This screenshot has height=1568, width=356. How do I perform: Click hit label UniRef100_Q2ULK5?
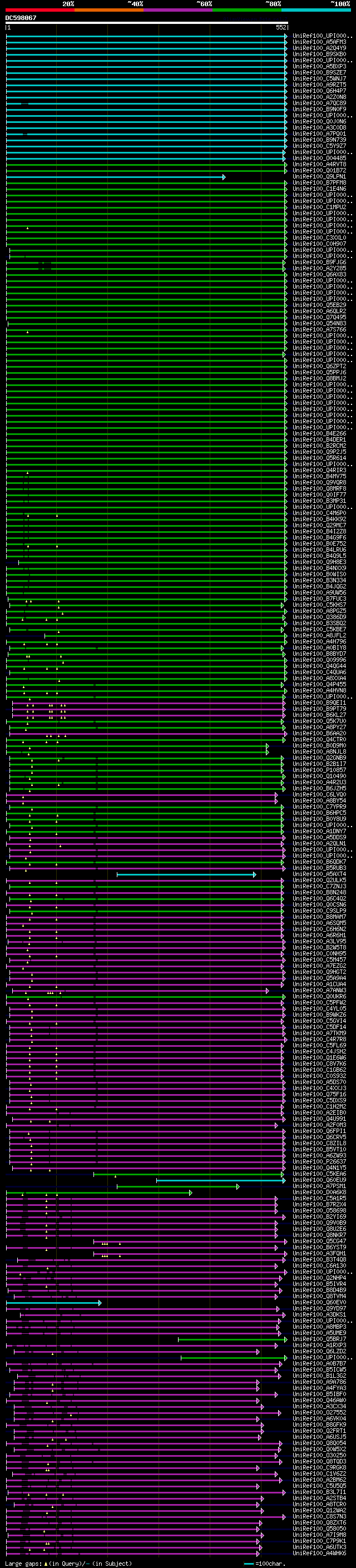coord(319,881)
